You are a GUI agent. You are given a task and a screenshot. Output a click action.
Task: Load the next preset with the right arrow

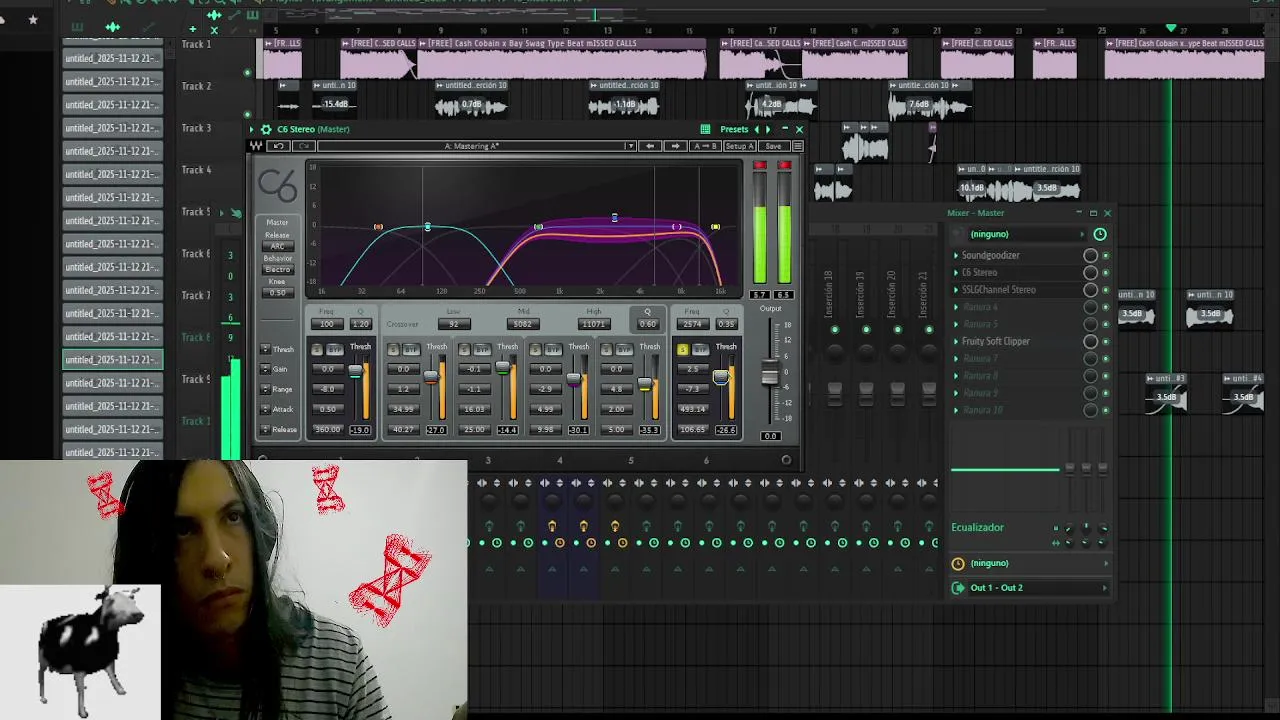click(675, 146)
